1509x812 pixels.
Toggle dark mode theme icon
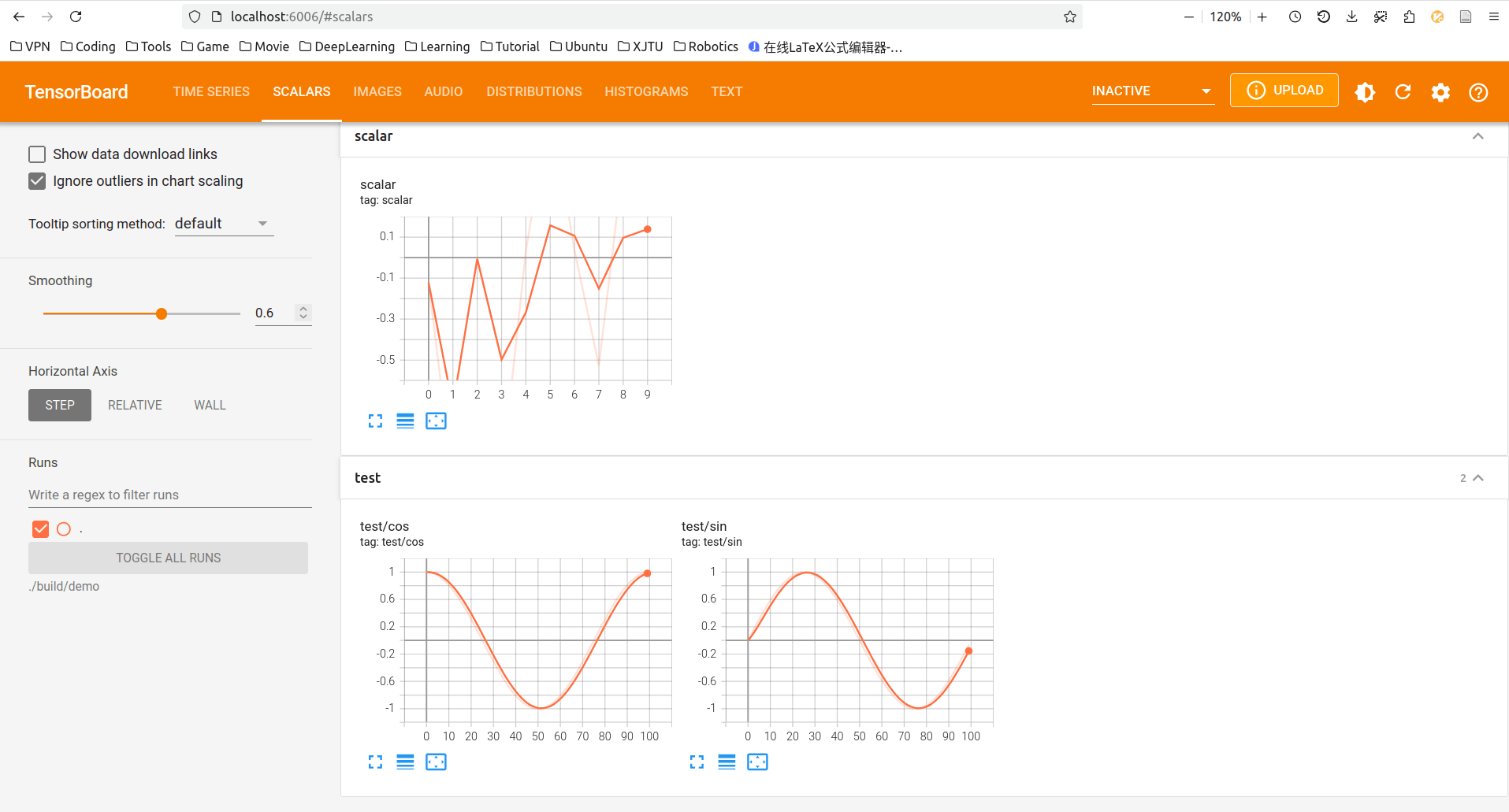[1365, 92]
